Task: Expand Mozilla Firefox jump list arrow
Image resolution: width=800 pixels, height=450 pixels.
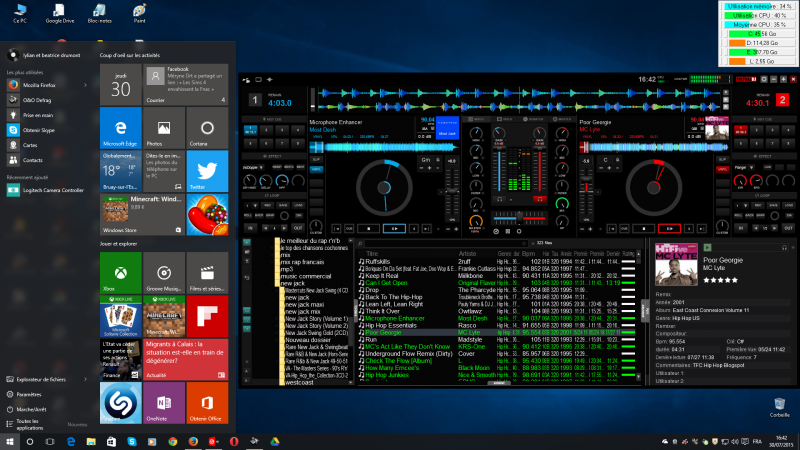Action: (86, 87)
